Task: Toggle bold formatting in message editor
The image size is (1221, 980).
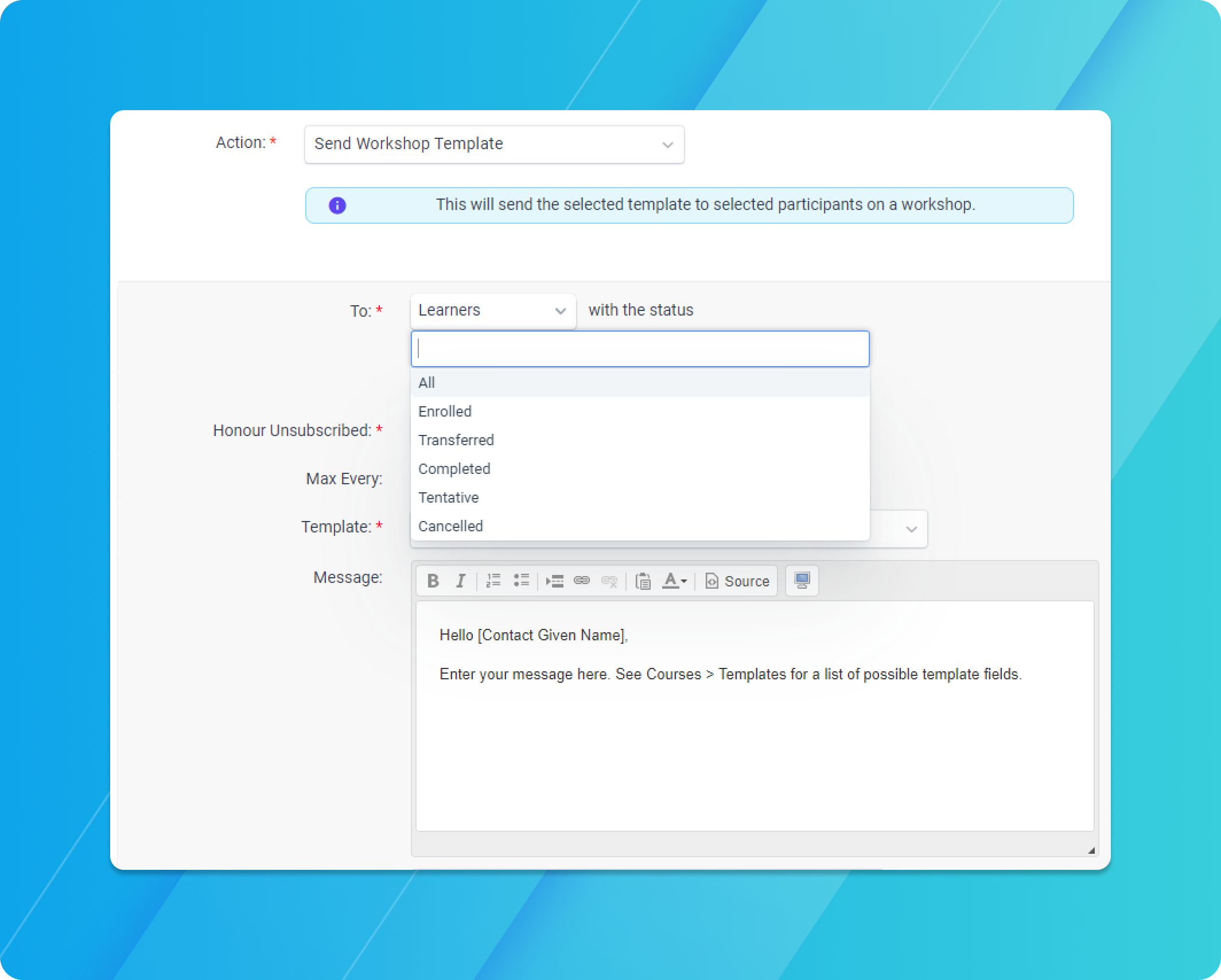Action: 433,581
